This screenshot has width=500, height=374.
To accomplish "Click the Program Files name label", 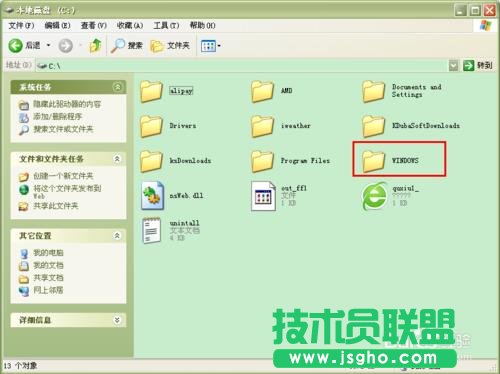I will pyautogui.click(x=305, y=161).
